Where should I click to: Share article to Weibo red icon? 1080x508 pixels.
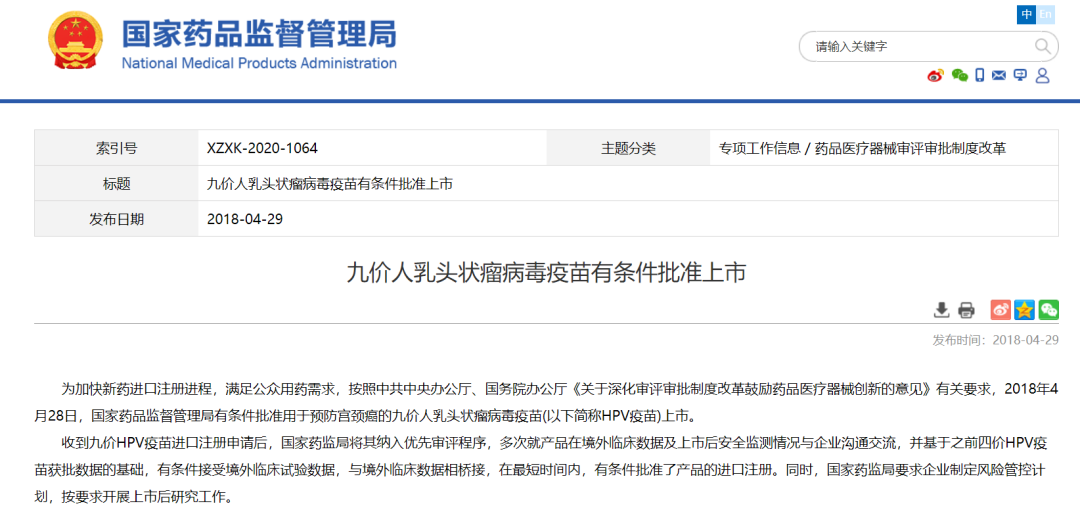click(1001, 310)
